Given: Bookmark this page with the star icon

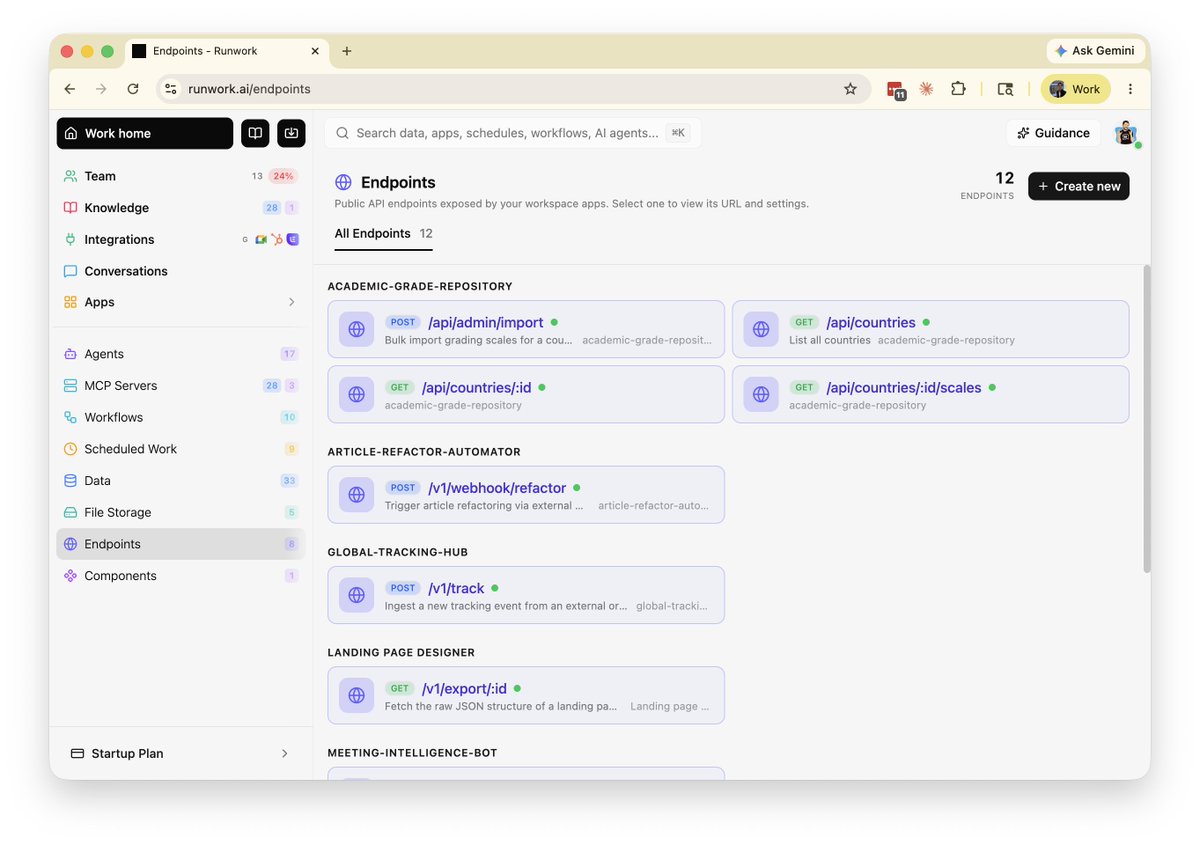Looking at the screenshot, I should click(850, 89).
